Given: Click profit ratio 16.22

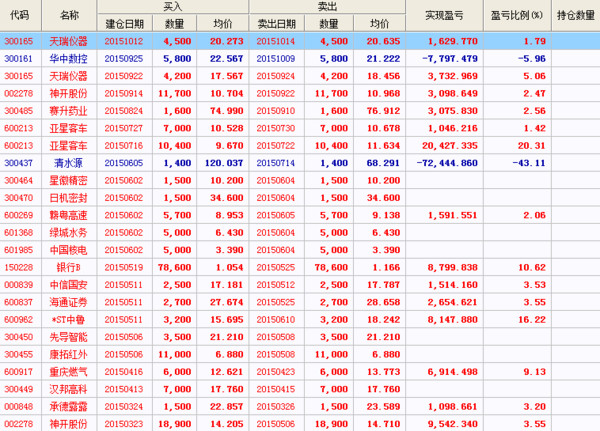Looking at the screenshot, I should coord(532,319).
